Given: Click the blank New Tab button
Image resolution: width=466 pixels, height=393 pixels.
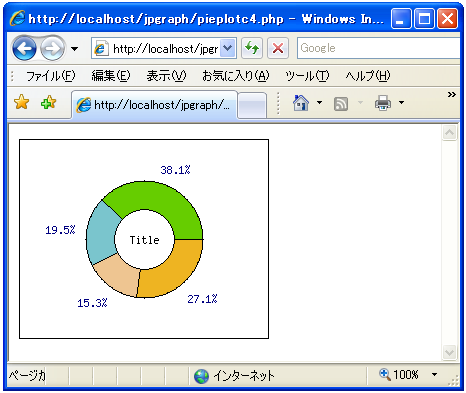Looking at the screenshot, I should click(x=252, y=105).
